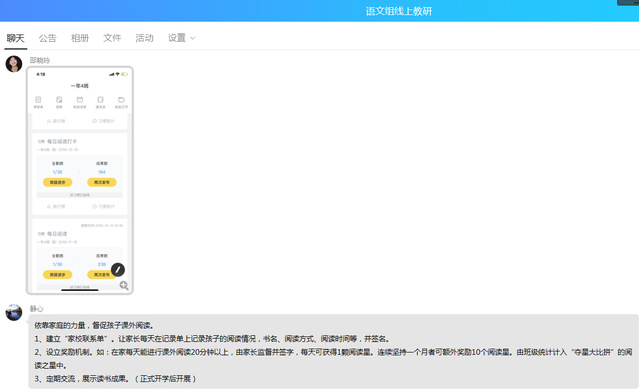Click the magnifier zoom icon on image
This screenshot has height=392, width=639.
[124, 285]
